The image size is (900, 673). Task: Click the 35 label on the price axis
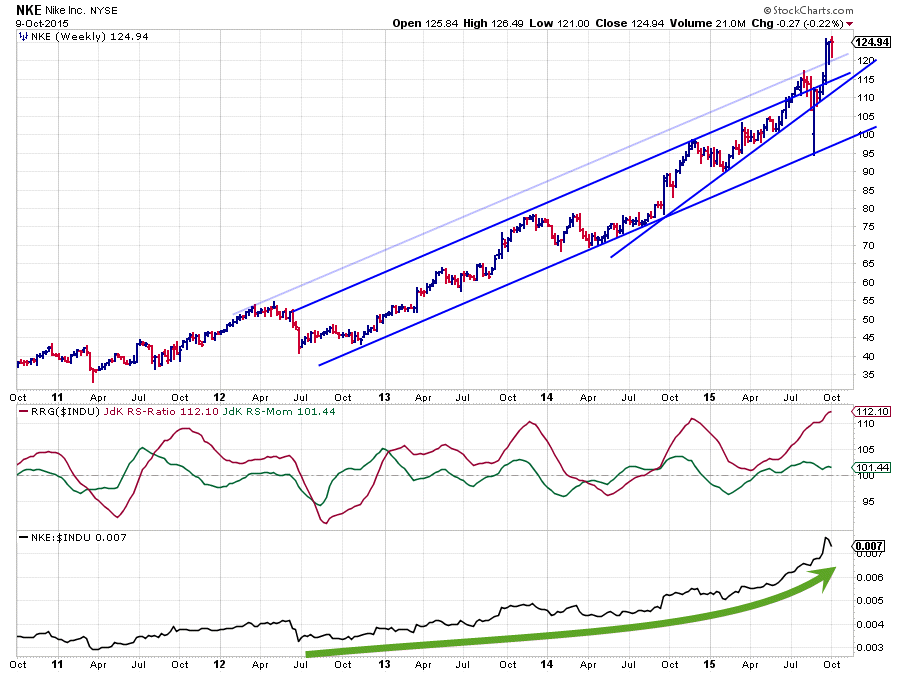tap(868, 375)
